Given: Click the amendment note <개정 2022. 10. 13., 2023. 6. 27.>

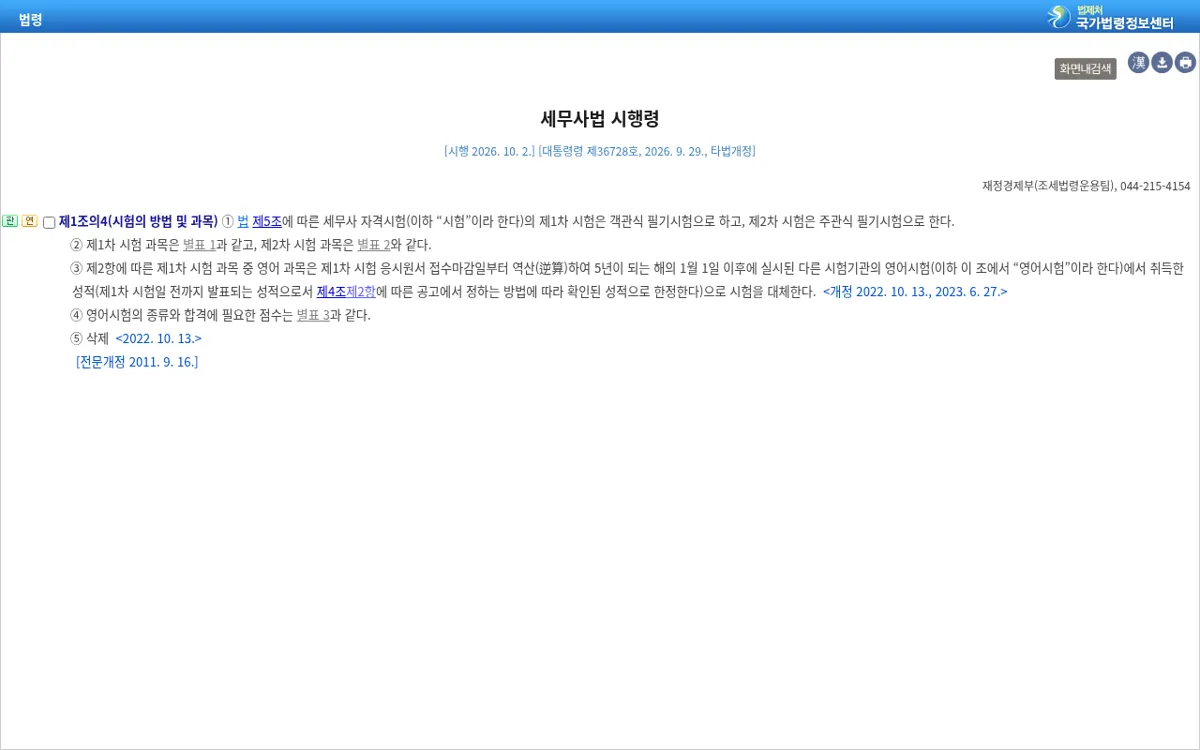Looking at the screenshot, I should point(915,292).
